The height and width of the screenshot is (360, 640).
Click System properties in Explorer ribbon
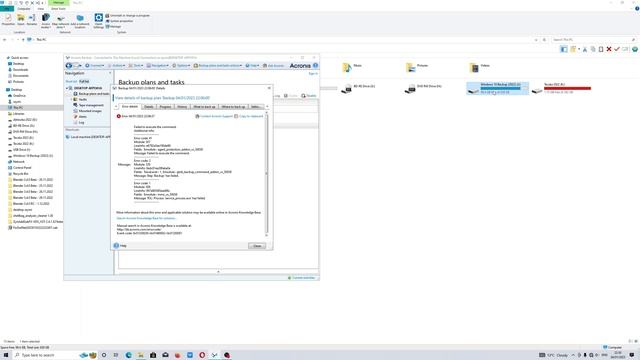[x=119, y=21]
